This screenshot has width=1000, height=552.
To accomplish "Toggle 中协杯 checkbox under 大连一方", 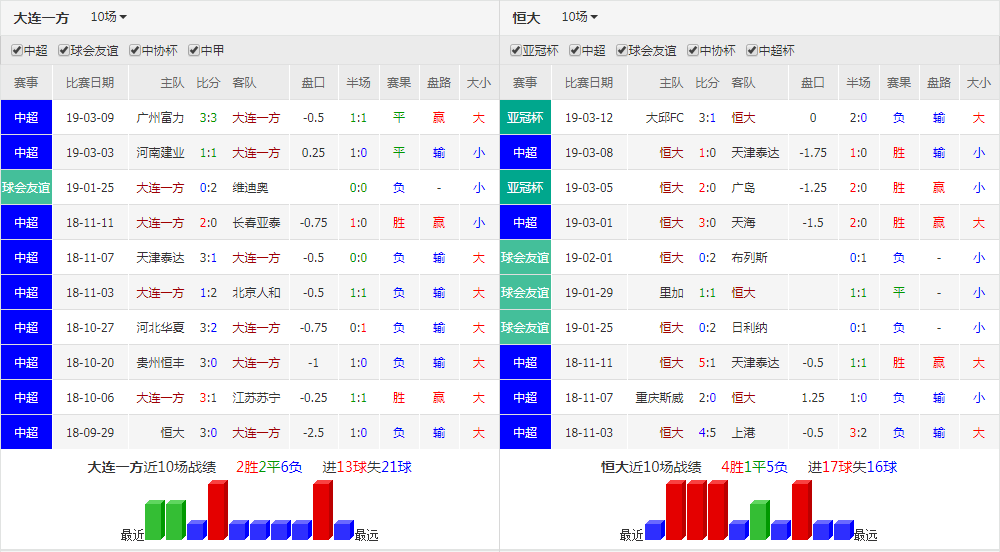I will pyautogui.click(x=135, y=50).
